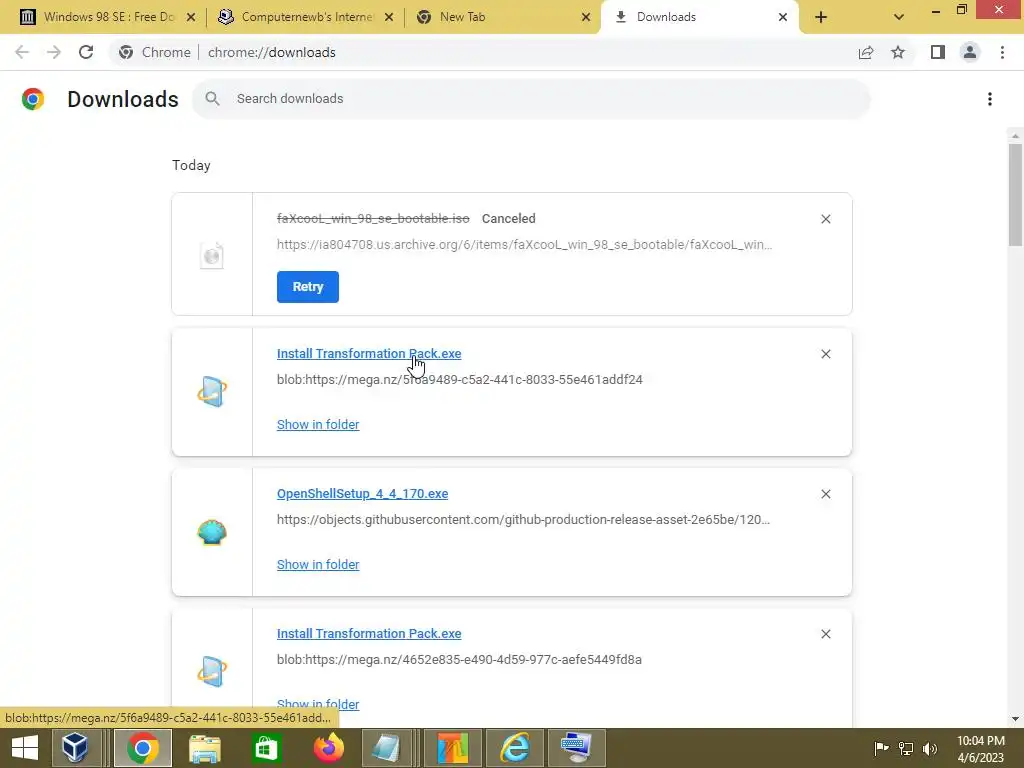Click the icon of first Transformation Pack download
The image size is (1024, 768).
[x=212, y=392]
